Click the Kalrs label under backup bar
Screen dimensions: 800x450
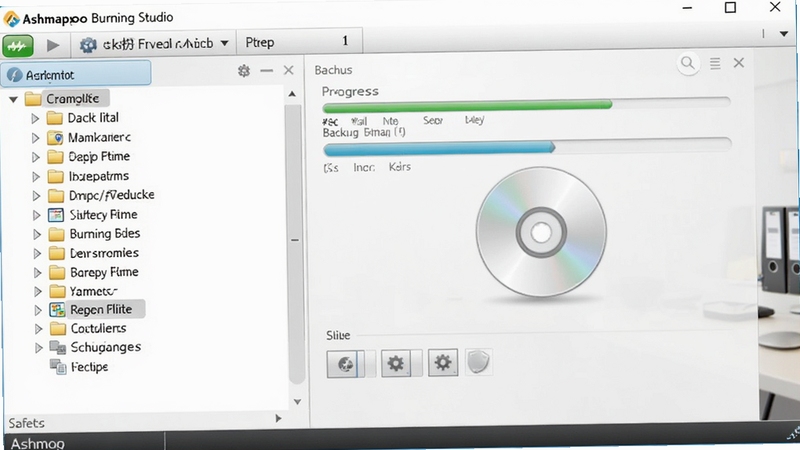(399, 167)
